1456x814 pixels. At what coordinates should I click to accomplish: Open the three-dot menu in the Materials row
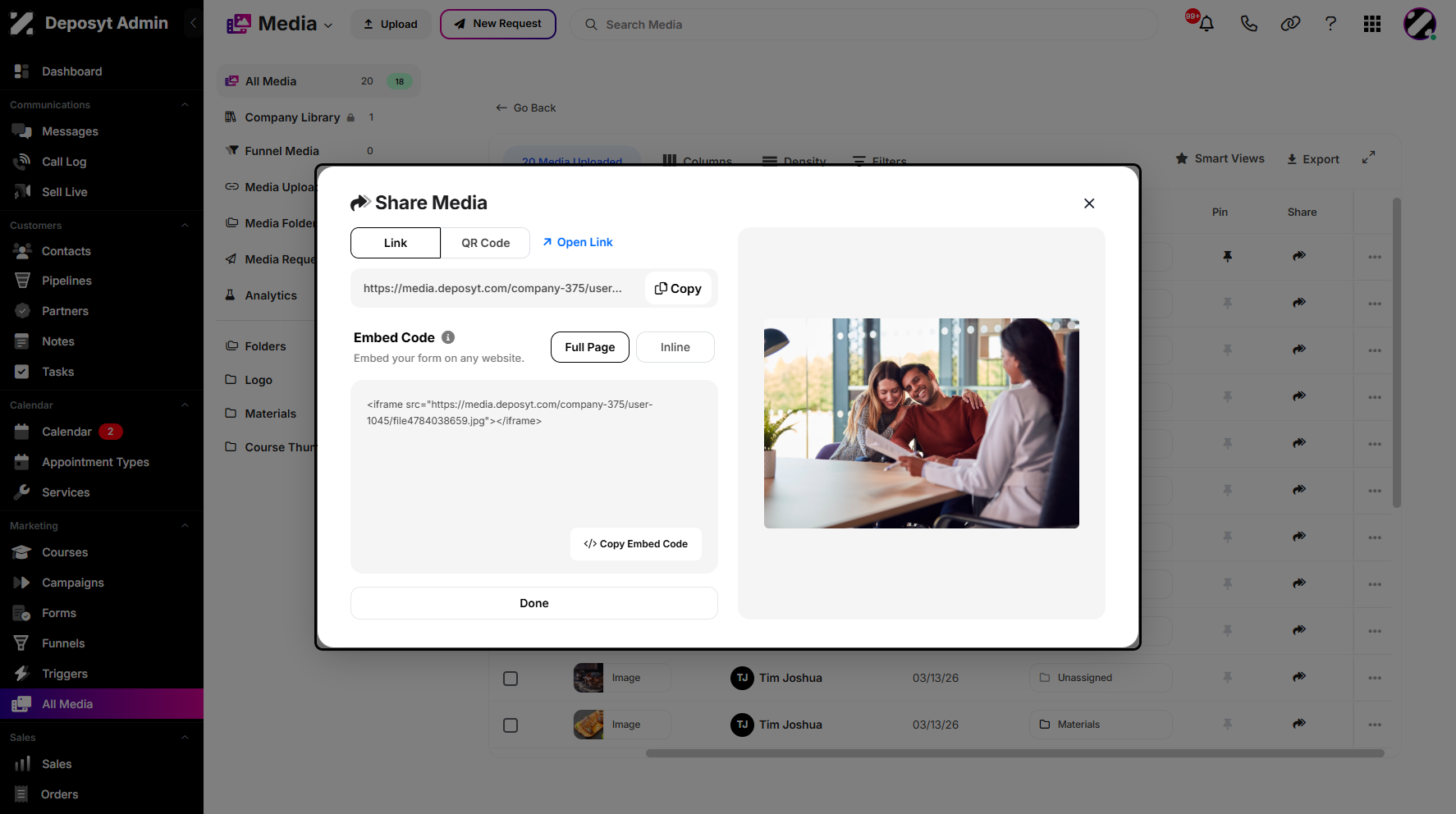pyautogui.click(x=1375, y=725)
